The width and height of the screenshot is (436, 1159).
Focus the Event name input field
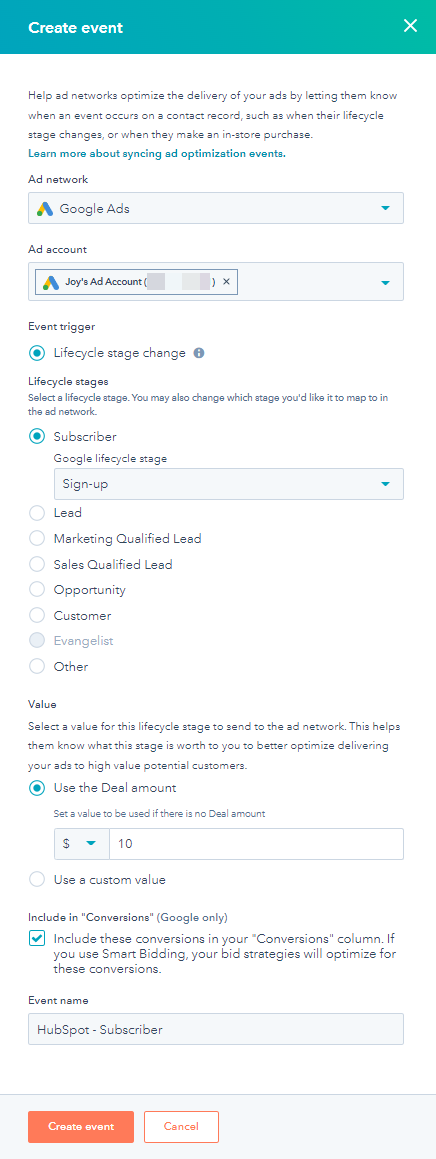216,1029
